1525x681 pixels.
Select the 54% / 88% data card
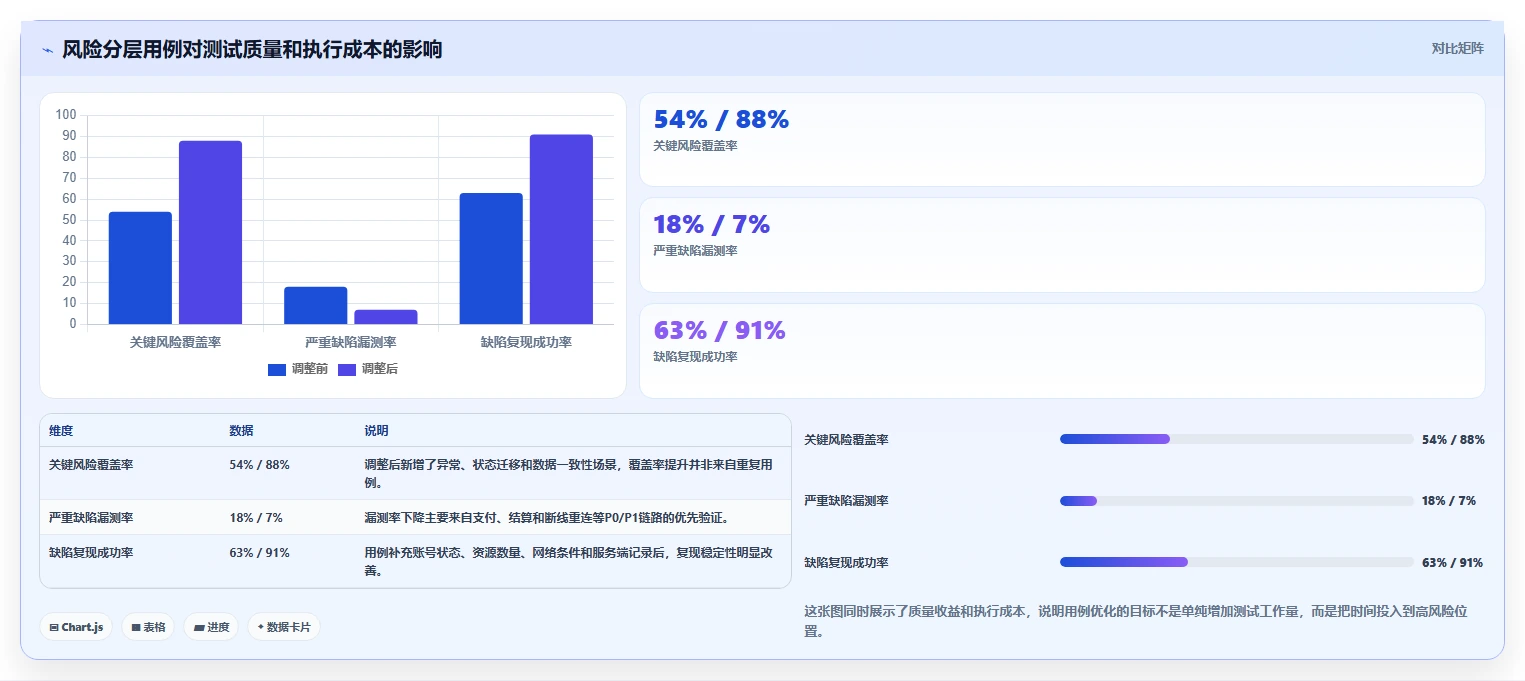1062,140
